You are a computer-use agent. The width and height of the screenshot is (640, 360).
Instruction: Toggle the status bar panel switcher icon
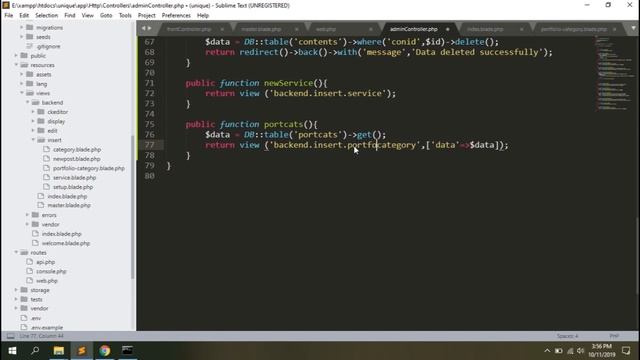pos(11,336)
